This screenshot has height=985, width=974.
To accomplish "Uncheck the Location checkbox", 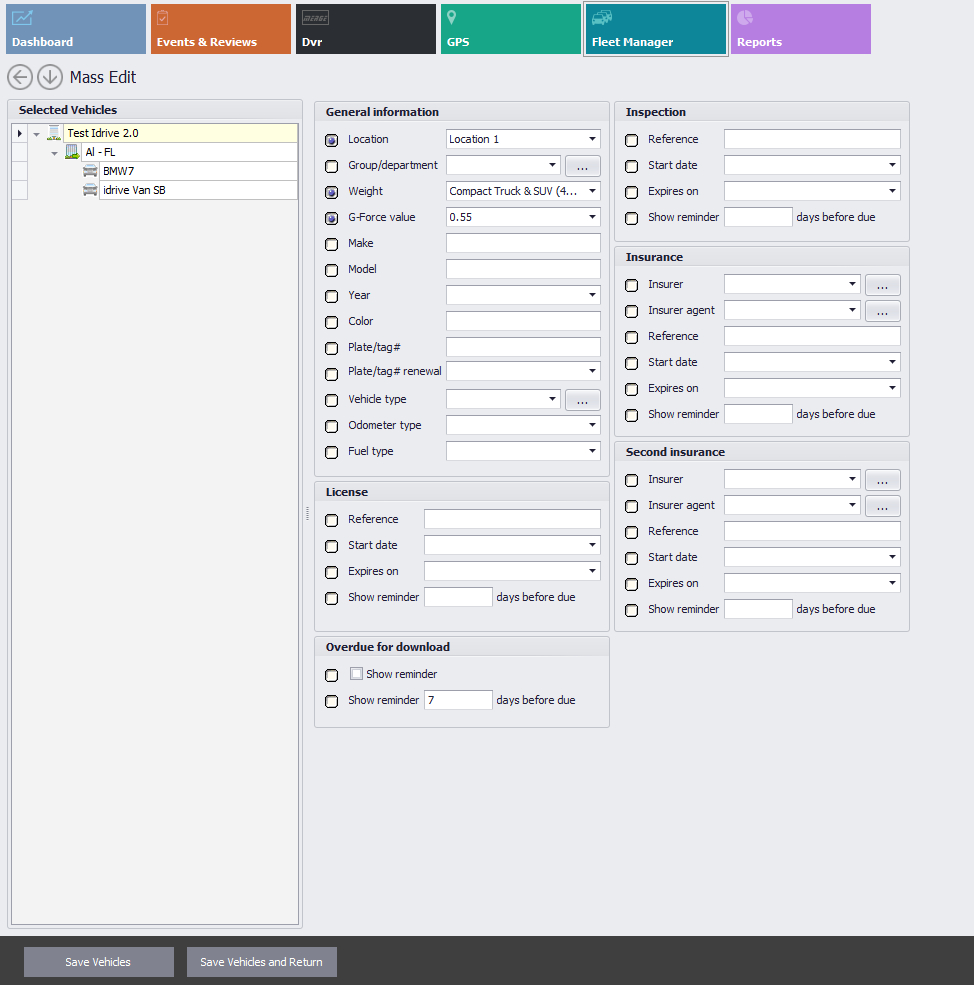I will coord(332,140).
